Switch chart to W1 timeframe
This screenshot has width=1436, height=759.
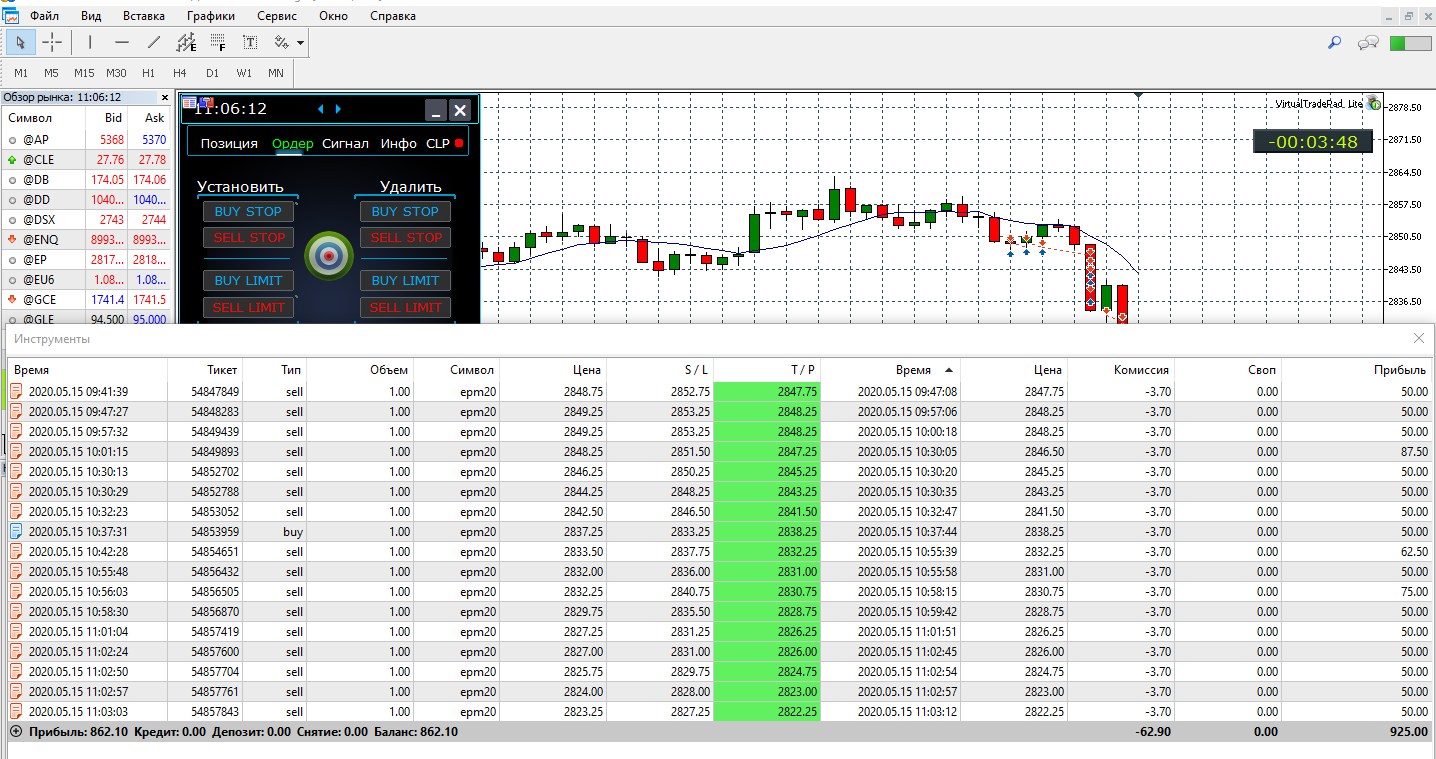click(244, 73)
